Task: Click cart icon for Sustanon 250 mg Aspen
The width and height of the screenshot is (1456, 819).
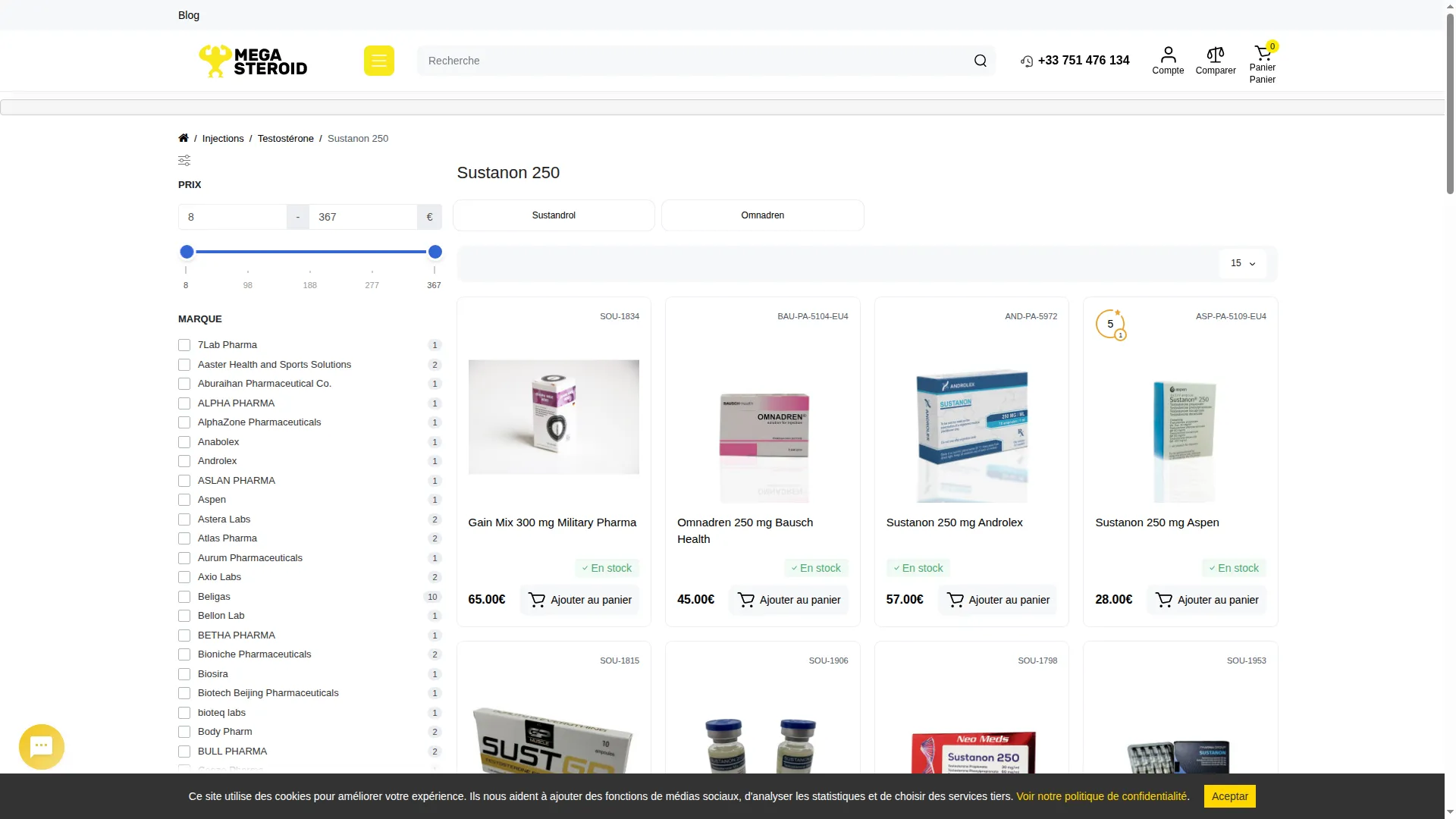Action: pyautogui.click(x=1164, y=600)
